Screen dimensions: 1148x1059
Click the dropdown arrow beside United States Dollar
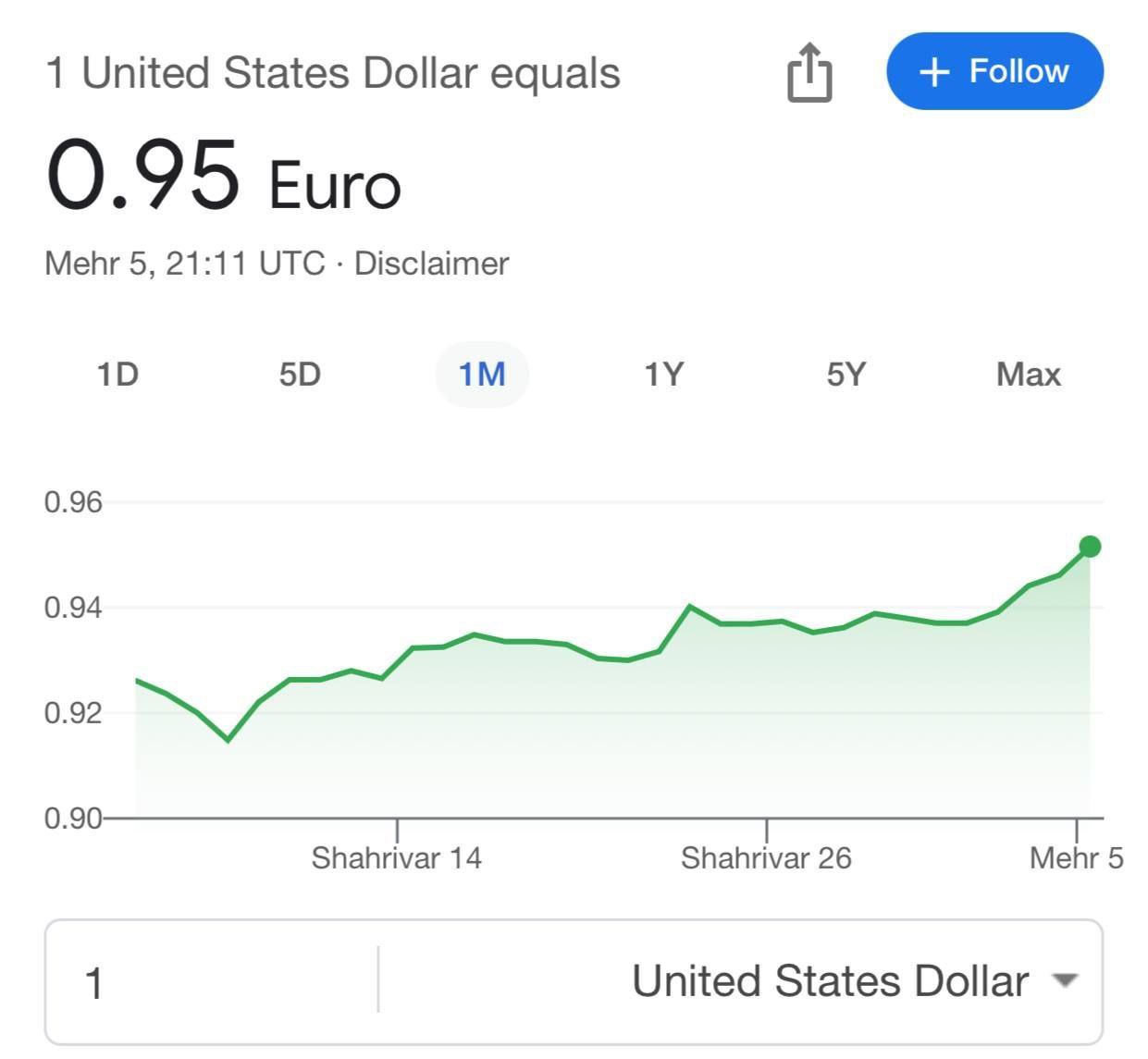[x=1066, y=980]
